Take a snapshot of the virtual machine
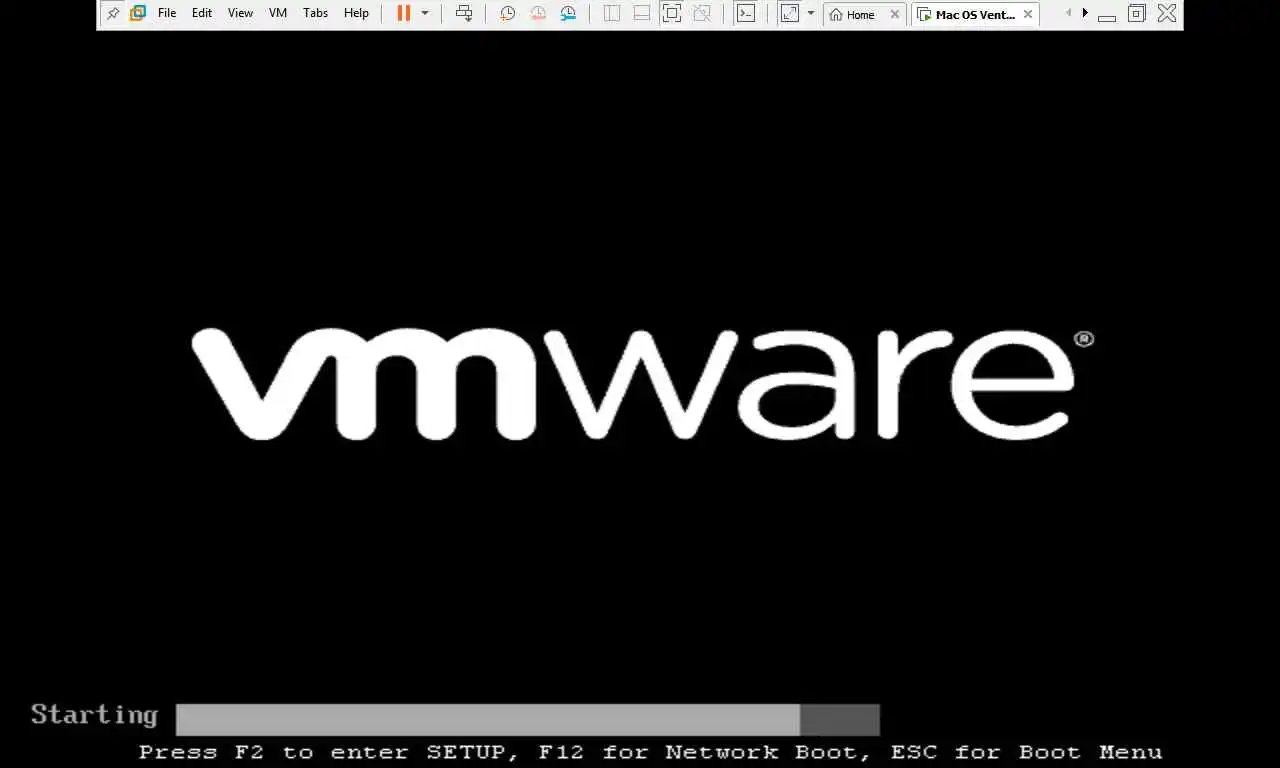This screenshot has height=768, width=1280. click(x=508, y=14)
